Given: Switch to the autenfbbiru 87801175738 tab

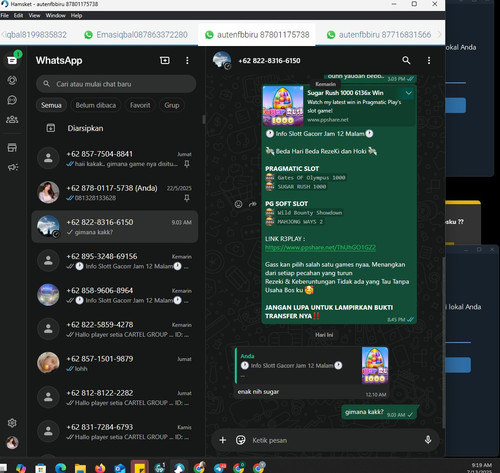Looking at the screenshot, I should (257, 35).
